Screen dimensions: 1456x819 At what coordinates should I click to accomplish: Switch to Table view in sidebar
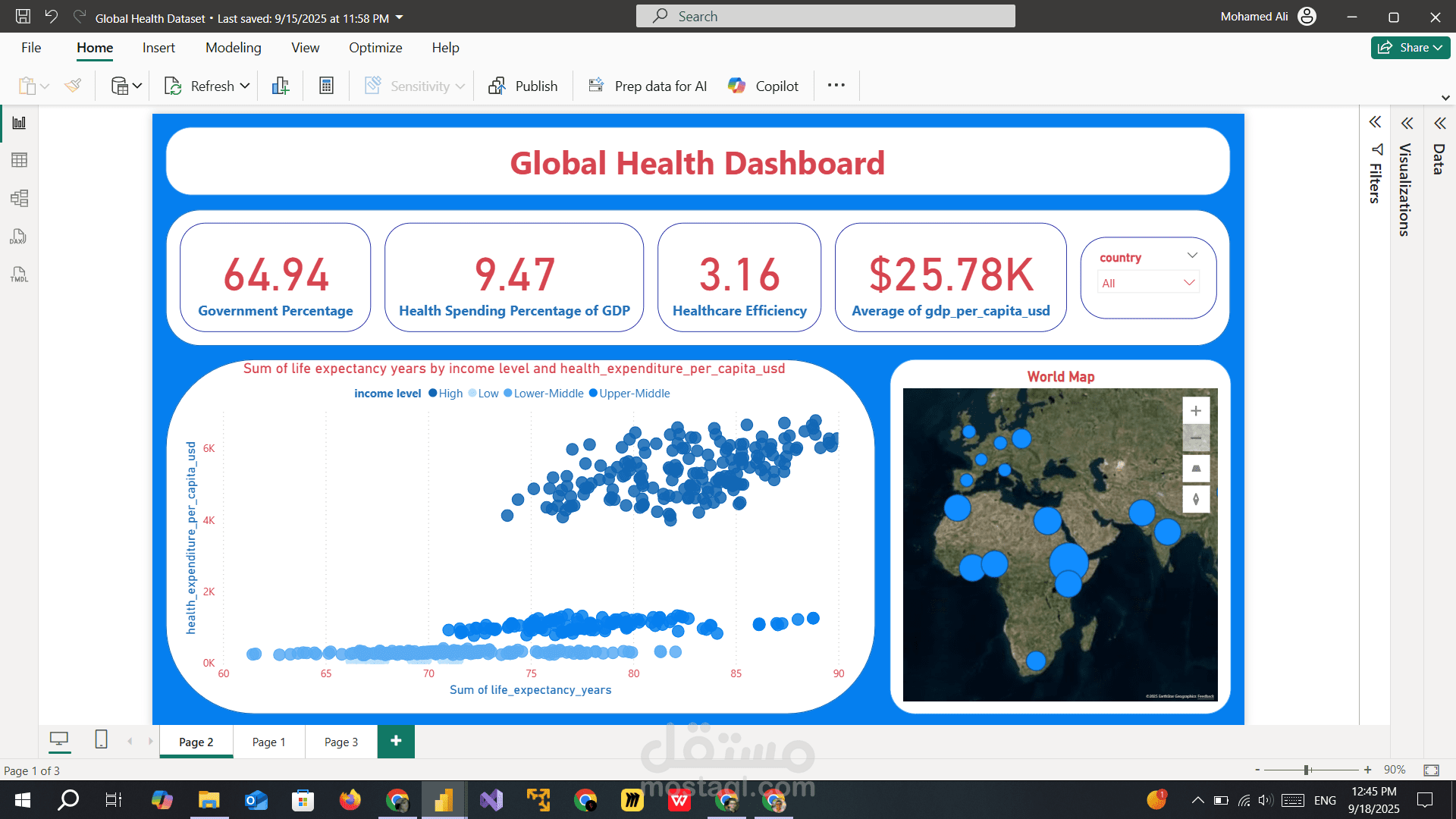(19, 160)
